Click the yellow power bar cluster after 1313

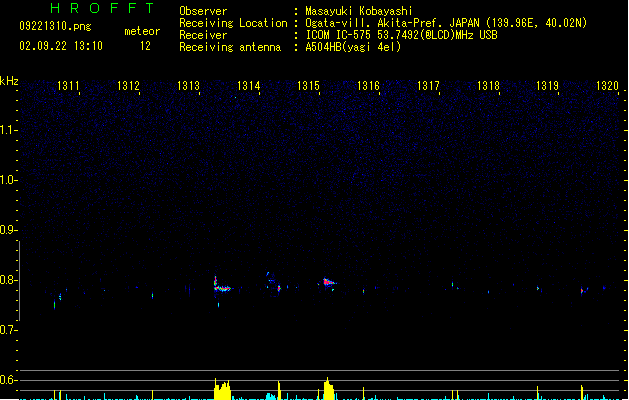[x=222, y=389]
